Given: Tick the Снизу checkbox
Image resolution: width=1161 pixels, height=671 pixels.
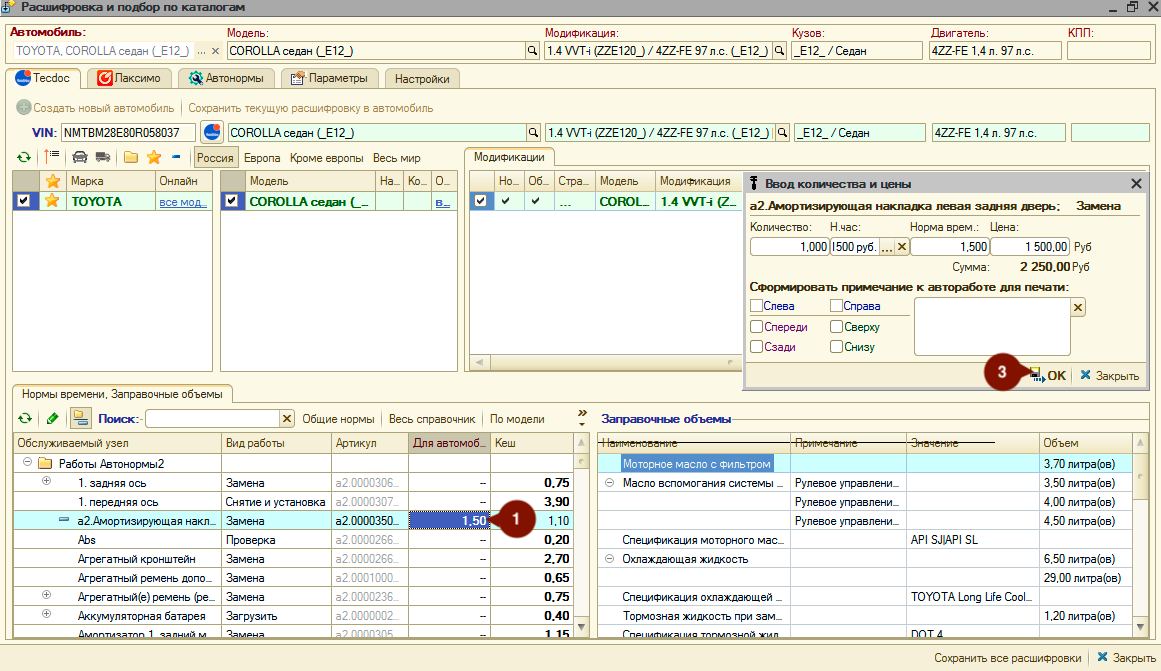Looking at the screenshot, I should (836, 346).
